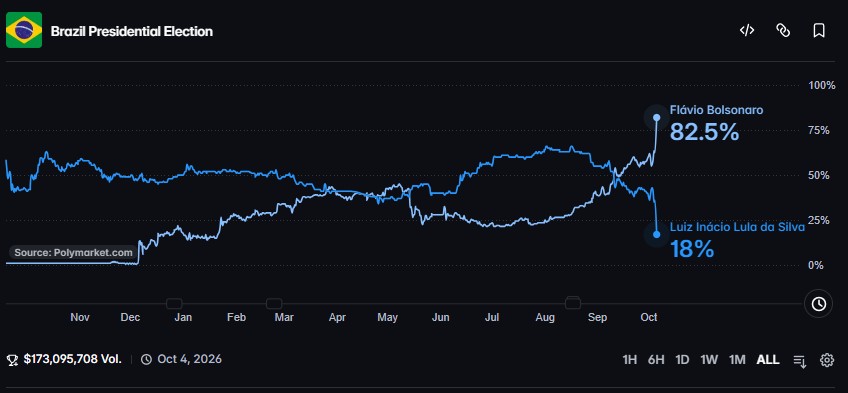Copy the market link icon
848x393 pixels.
pyautogui.click(x=783, y=31)
